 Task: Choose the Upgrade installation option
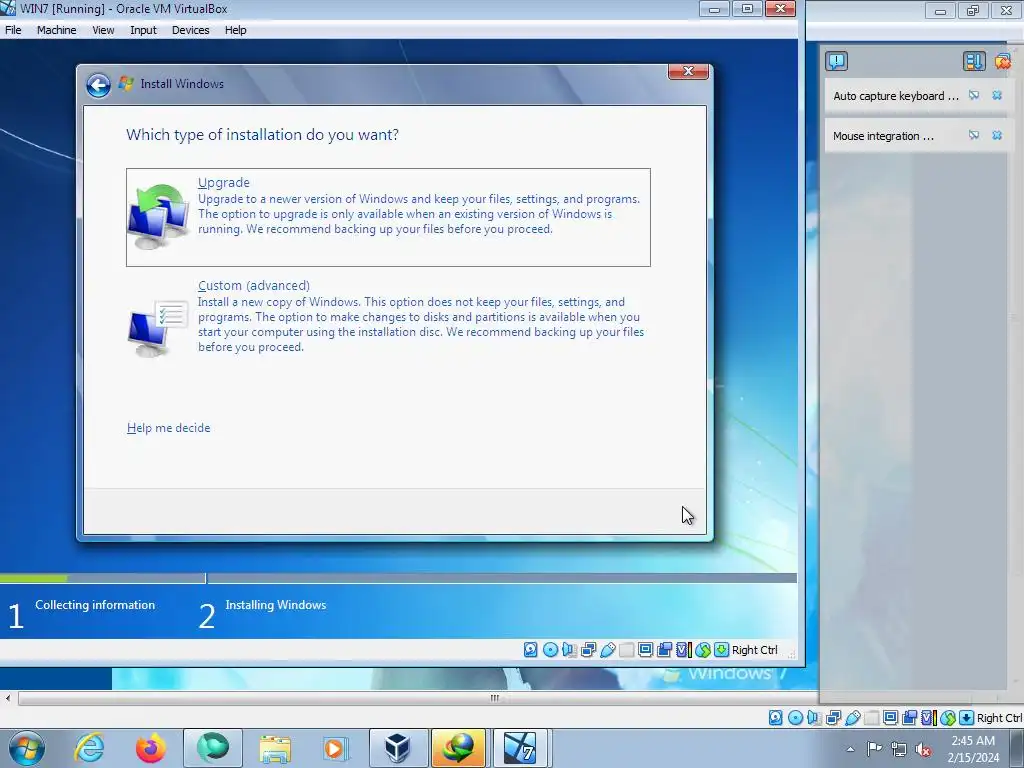(388, 217)
